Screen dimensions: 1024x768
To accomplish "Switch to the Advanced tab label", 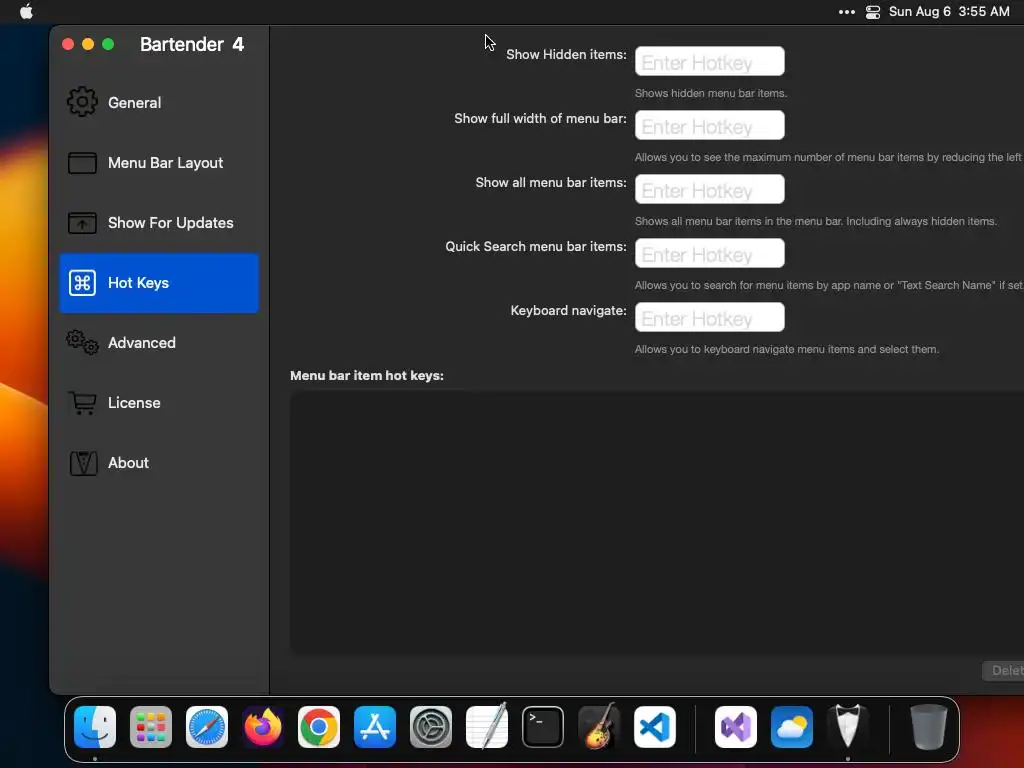I will click(142, 343).
